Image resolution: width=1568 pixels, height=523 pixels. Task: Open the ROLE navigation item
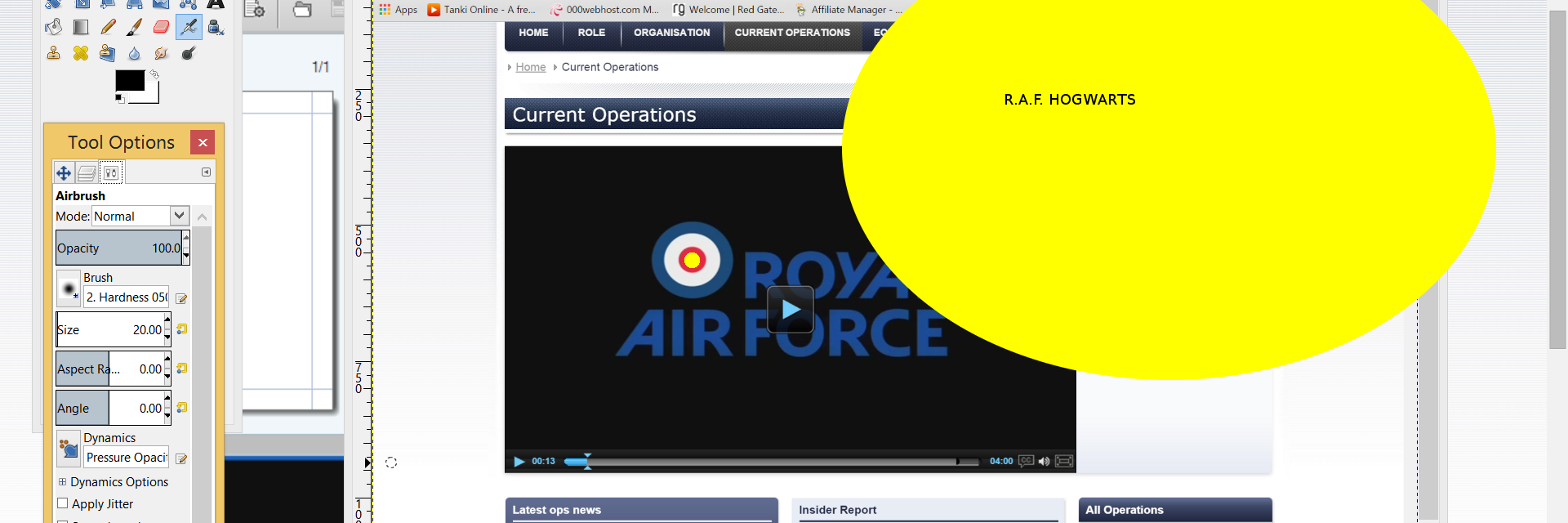tap(591, 33)
